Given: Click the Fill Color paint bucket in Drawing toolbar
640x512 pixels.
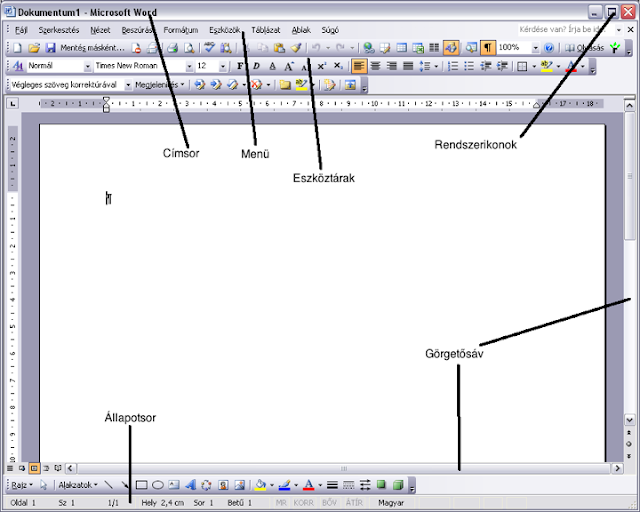Looking at the screenshot, I should (x=260, y=485).
